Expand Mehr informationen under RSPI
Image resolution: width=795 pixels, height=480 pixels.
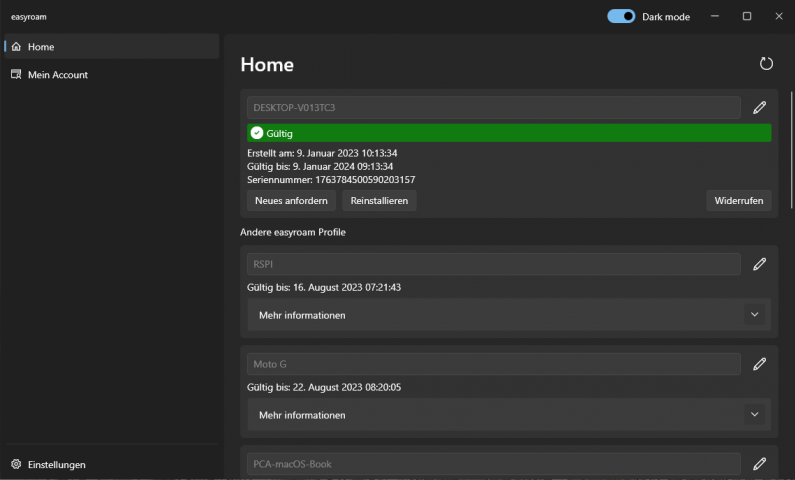click(509, 315)
